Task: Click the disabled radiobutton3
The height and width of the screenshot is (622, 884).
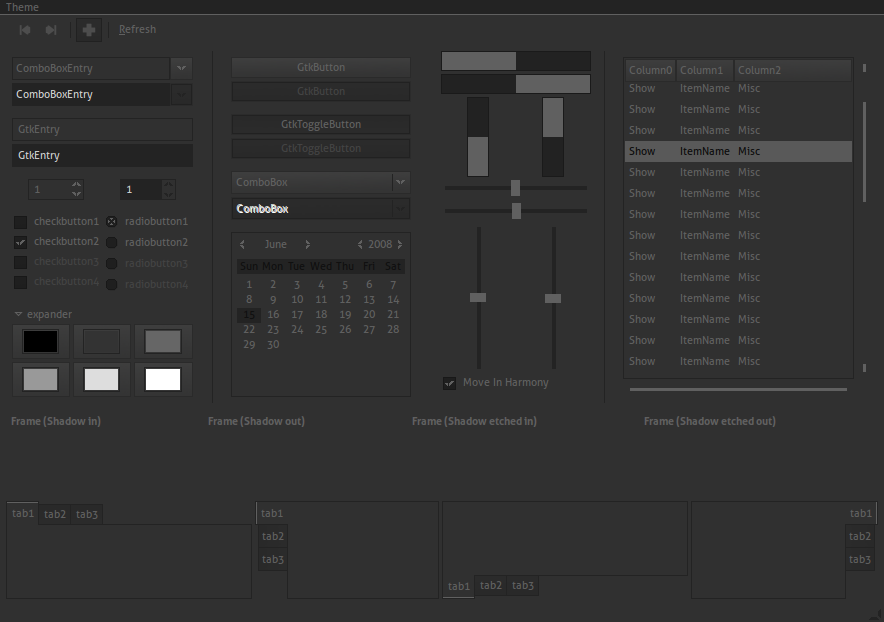Action: click(112, 263)
